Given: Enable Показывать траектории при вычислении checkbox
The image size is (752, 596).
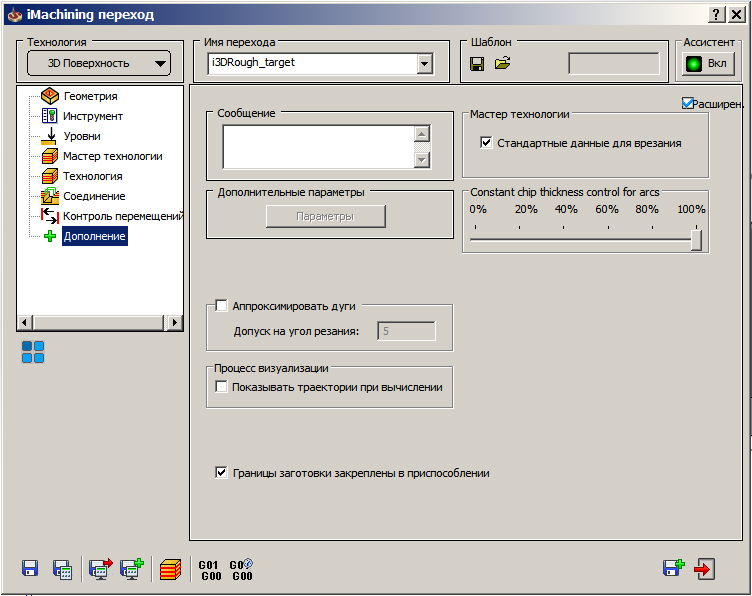Looking at the screenshot, I should point(221,386).
